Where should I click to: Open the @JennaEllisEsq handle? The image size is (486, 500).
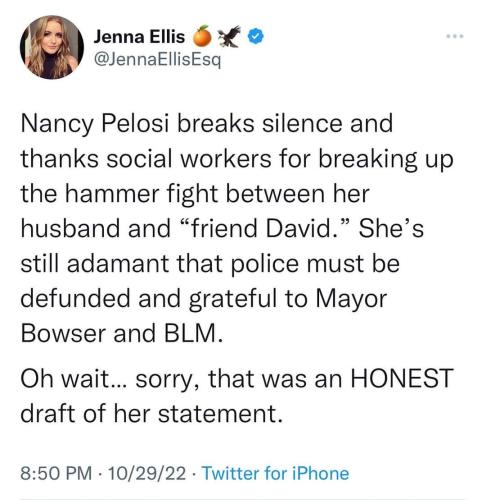[x=157, y=60]
